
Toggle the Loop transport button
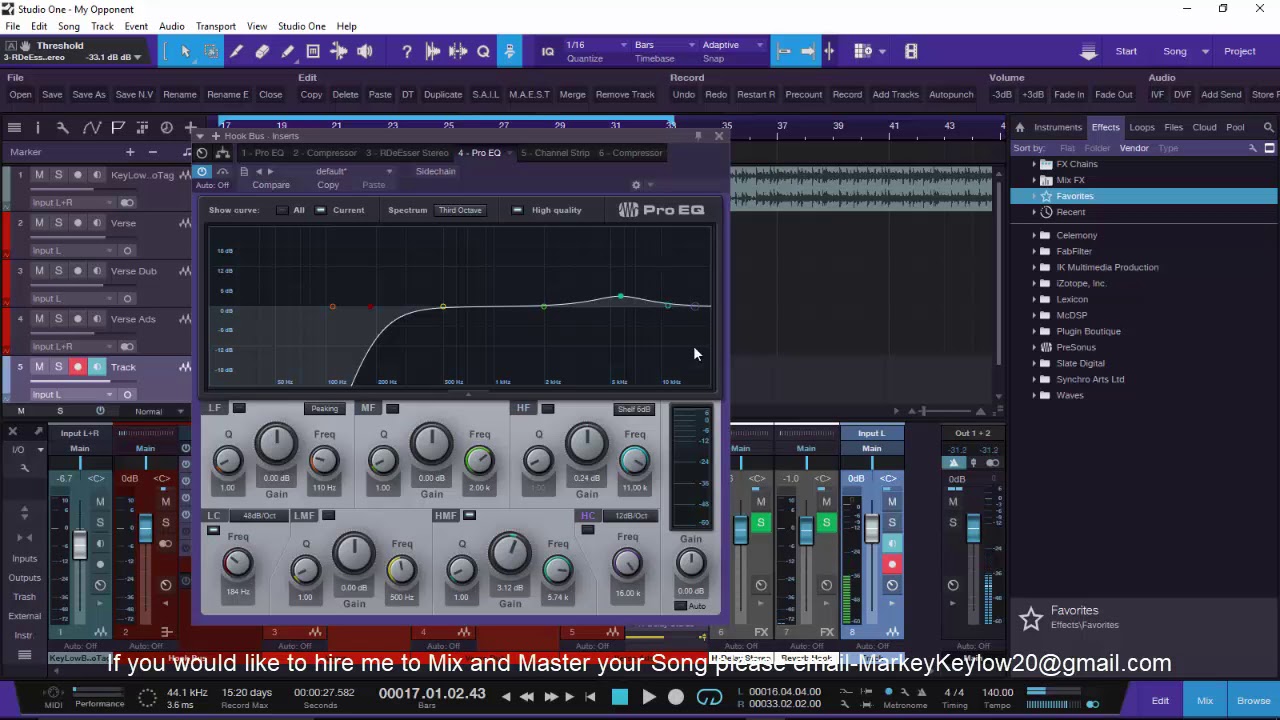tap(709, 697)
